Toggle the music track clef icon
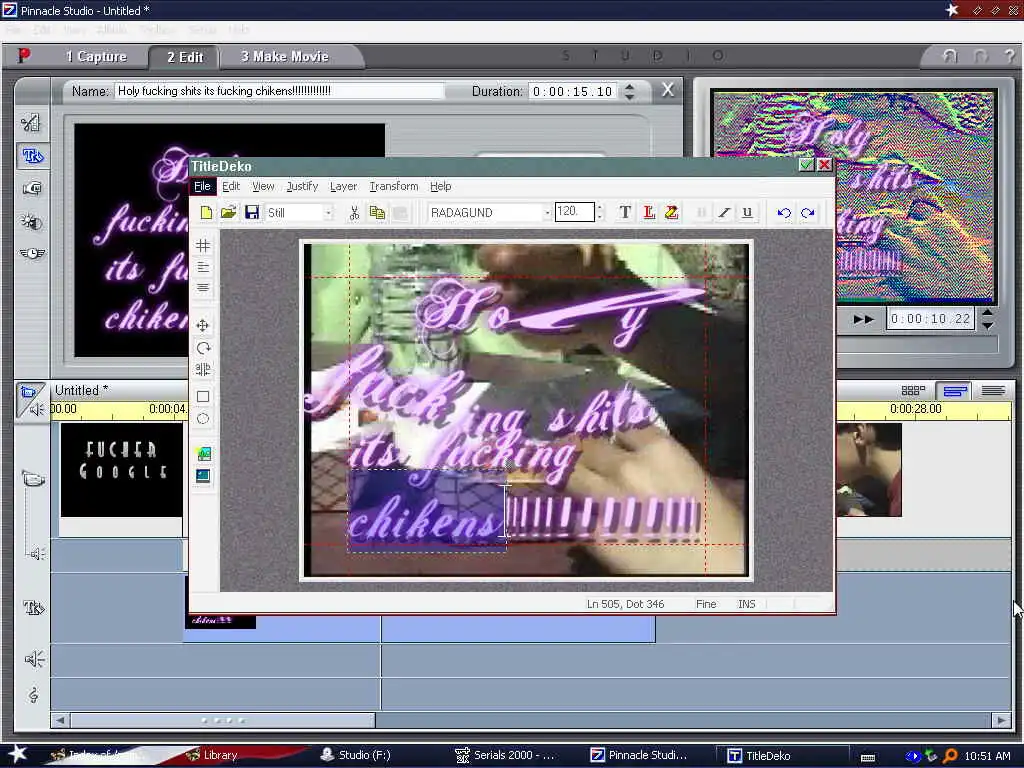1024x768 pixels. 34,695
